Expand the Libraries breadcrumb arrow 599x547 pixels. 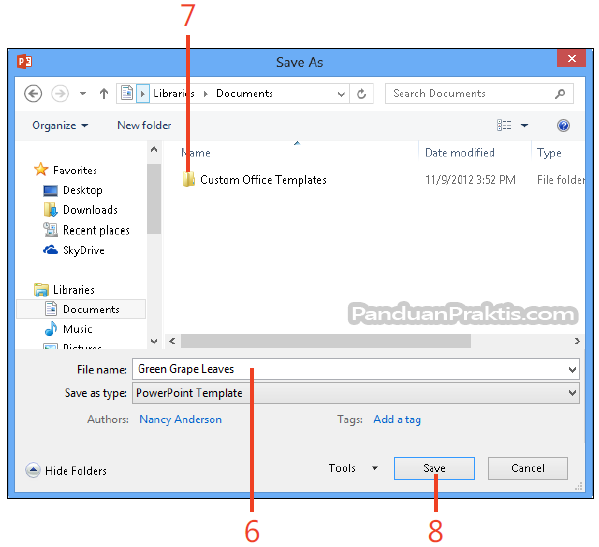(x=206, y=94)
